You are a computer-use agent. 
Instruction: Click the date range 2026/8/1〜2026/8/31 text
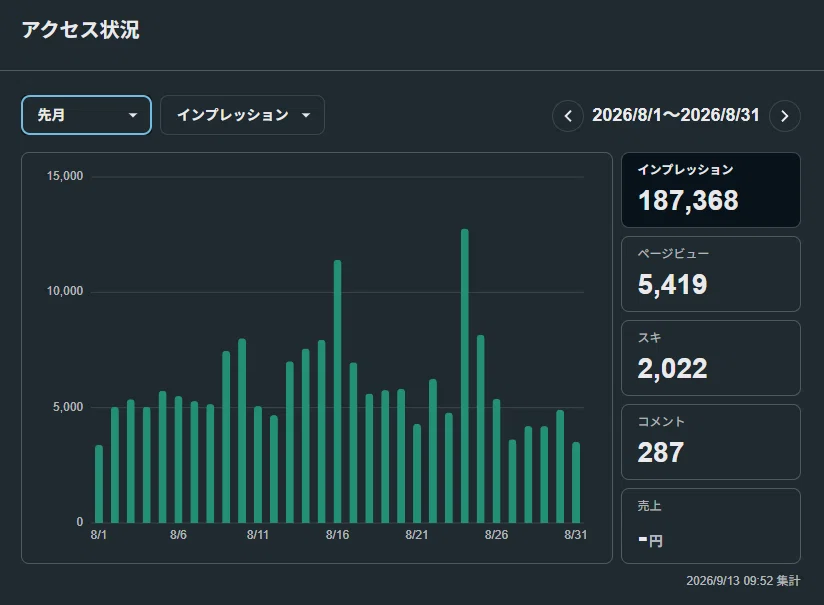click(x=676, y=115)
